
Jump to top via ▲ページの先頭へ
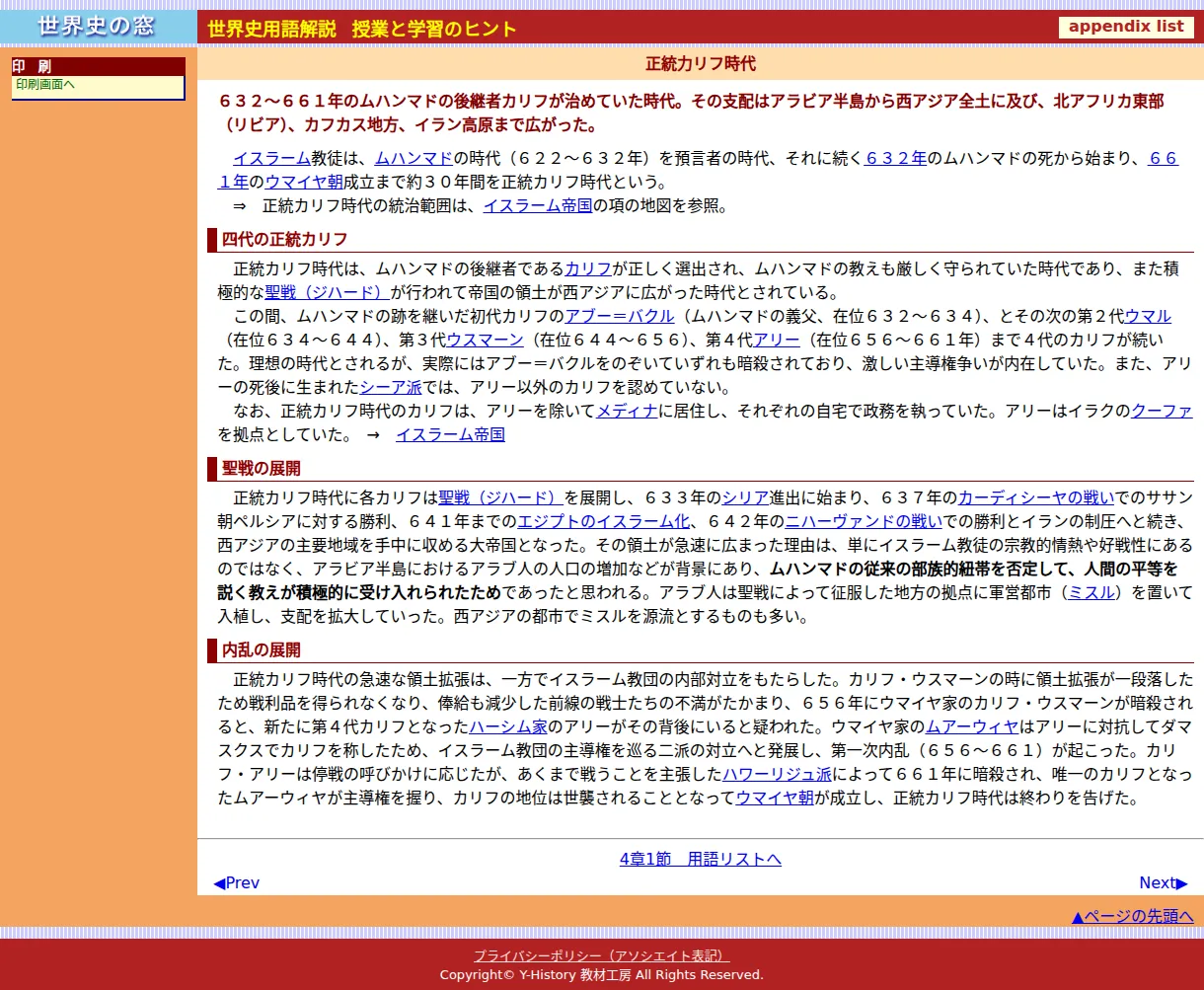(1132, 916)
